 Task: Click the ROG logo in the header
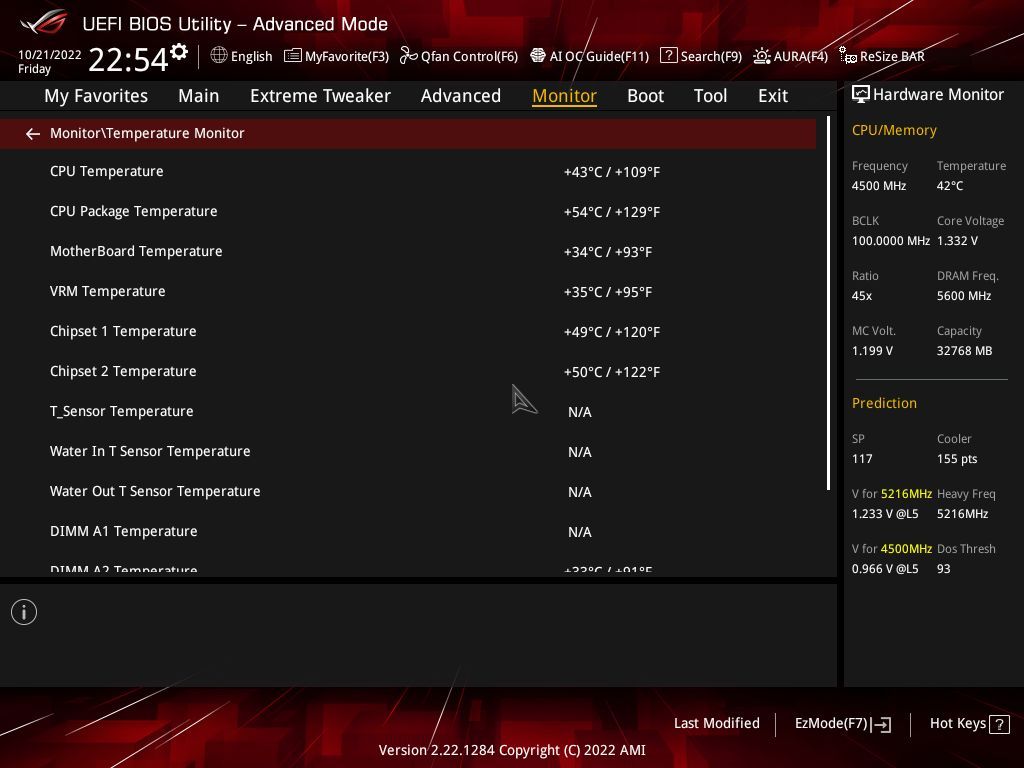pos(43,23)
